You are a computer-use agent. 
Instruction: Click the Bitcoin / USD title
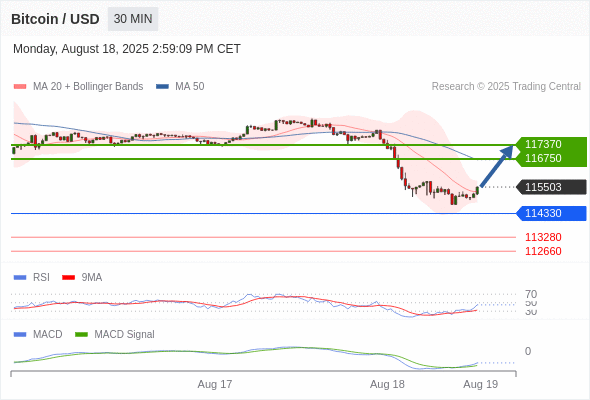pyautogui.click(x=55, y=19)
